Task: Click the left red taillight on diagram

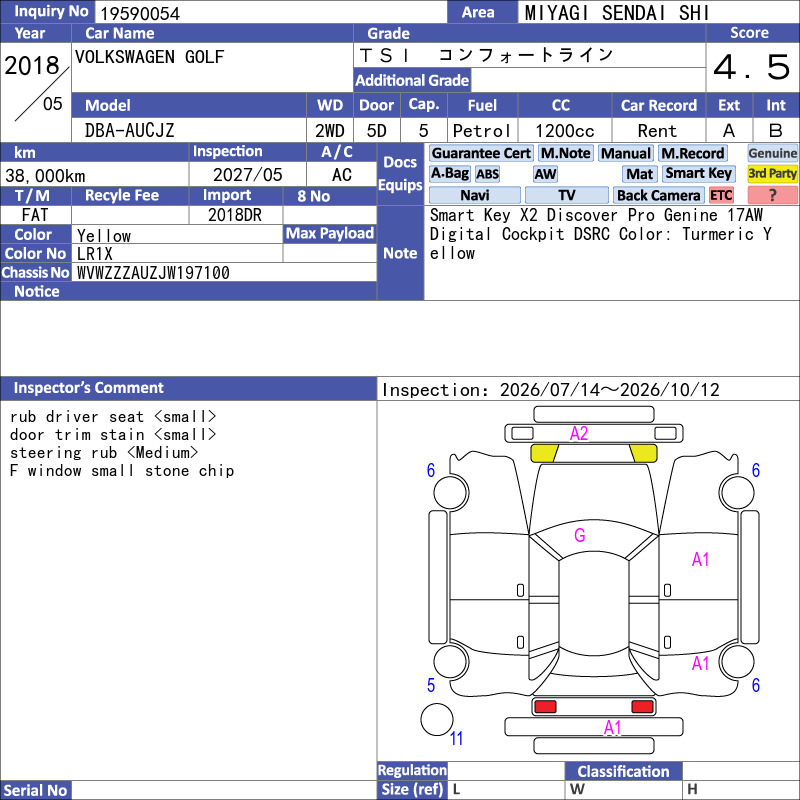Action: point(545,707)
